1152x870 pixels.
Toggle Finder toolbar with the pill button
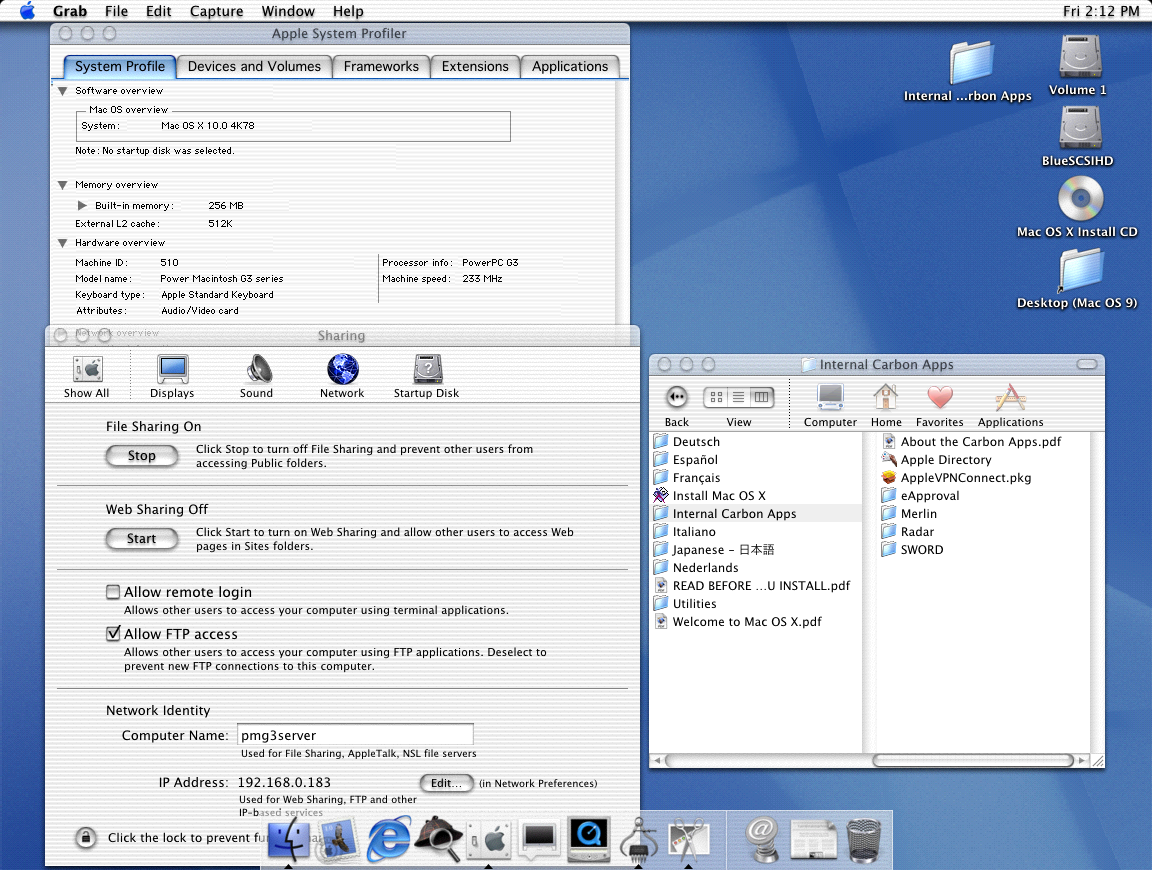tap(1087, 364)
